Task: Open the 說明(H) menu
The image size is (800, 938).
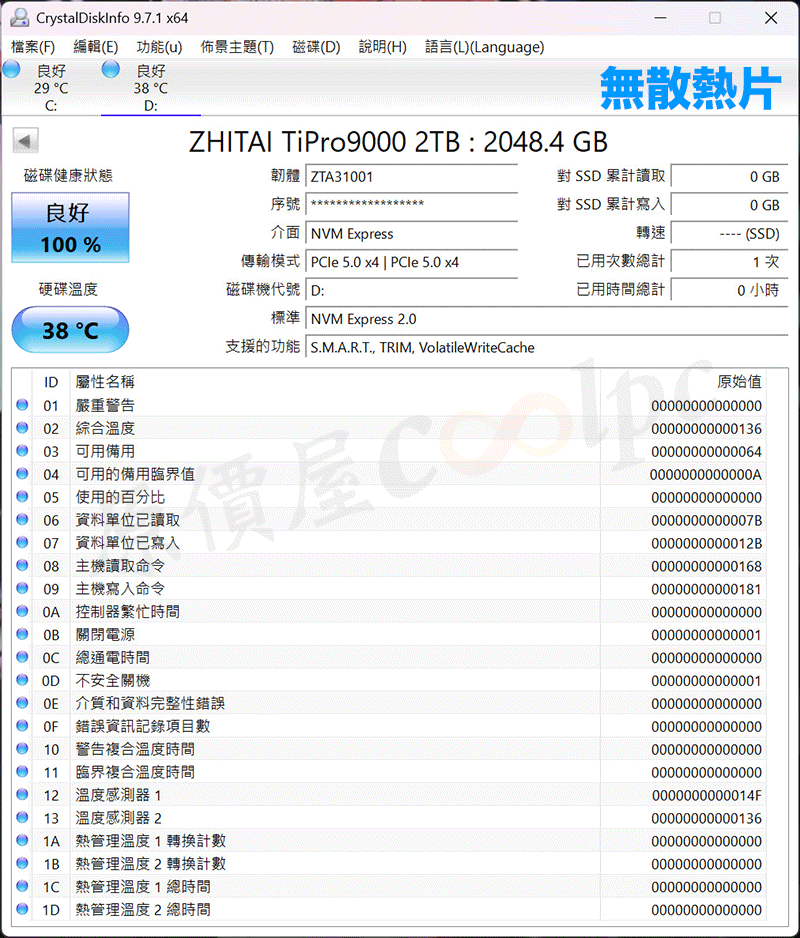Action: click(382, 47)
